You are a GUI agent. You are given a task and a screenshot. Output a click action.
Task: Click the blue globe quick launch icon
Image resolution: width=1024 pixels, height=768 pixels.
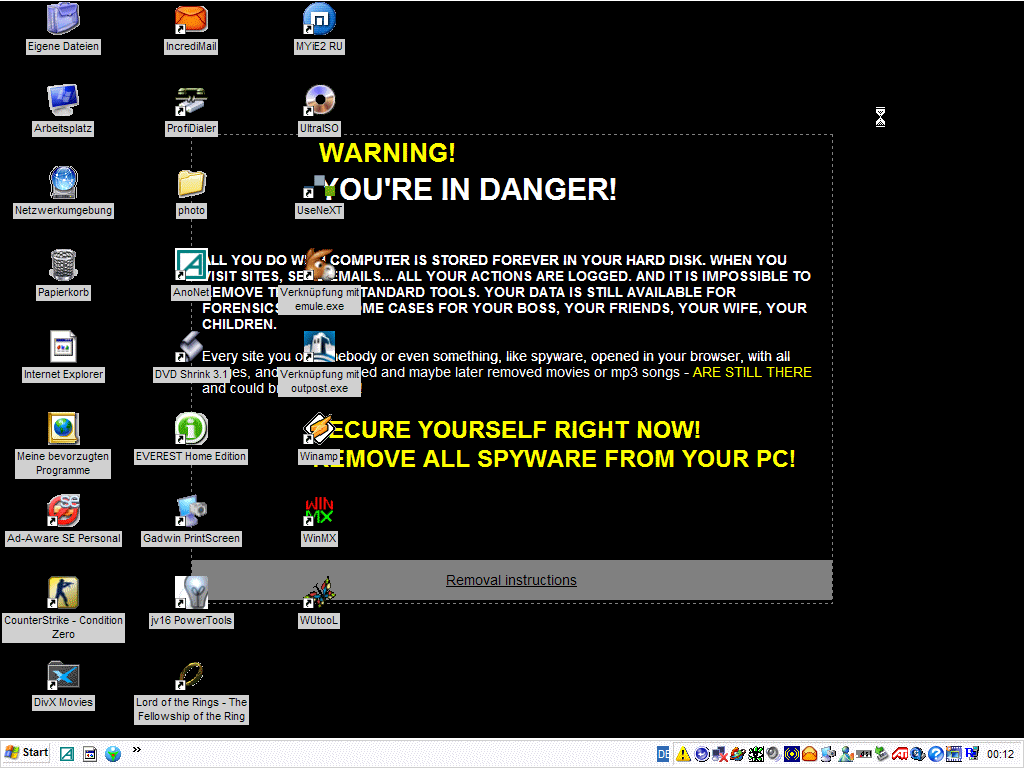coord(113,754)
